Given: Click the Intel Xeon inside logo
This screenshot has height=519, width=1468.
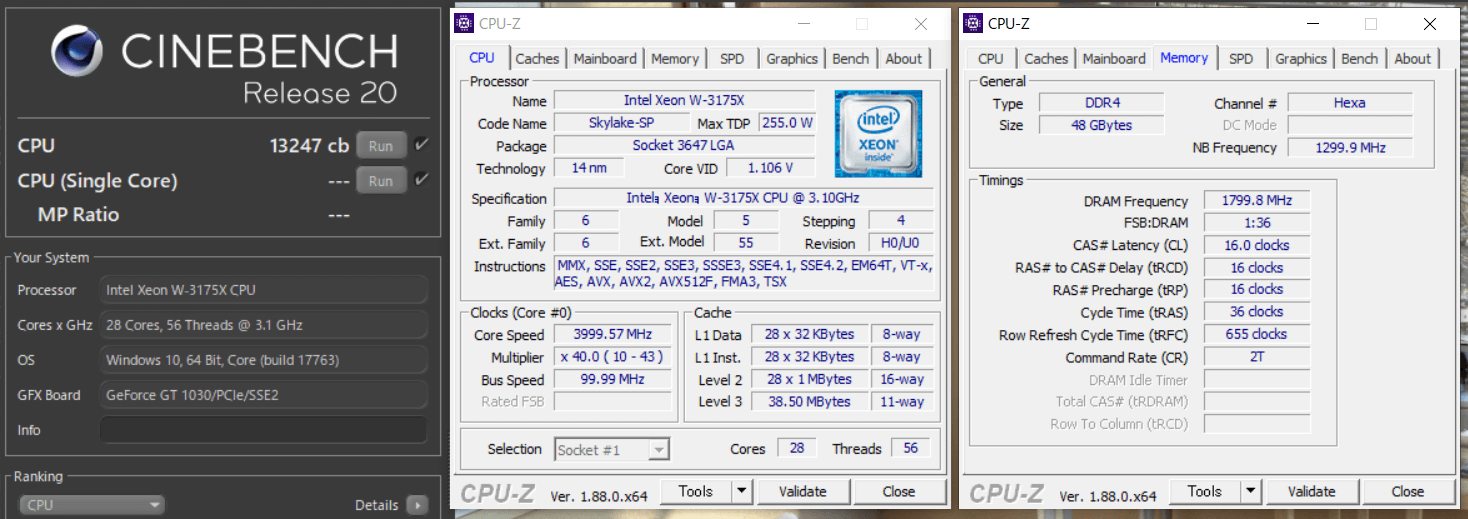Looking at the screenshot, I should coord(878,134).
